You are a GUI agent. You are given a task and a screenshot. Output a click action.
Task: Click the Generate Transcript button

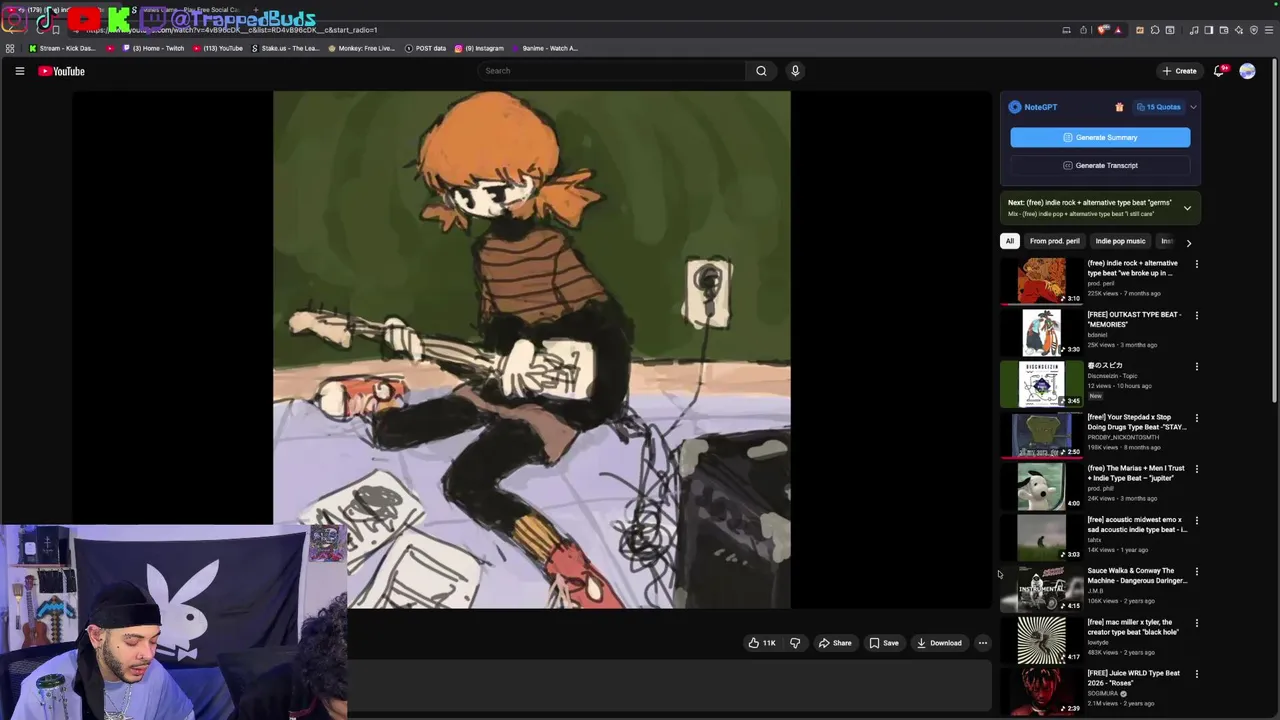tap(1100, 165)
